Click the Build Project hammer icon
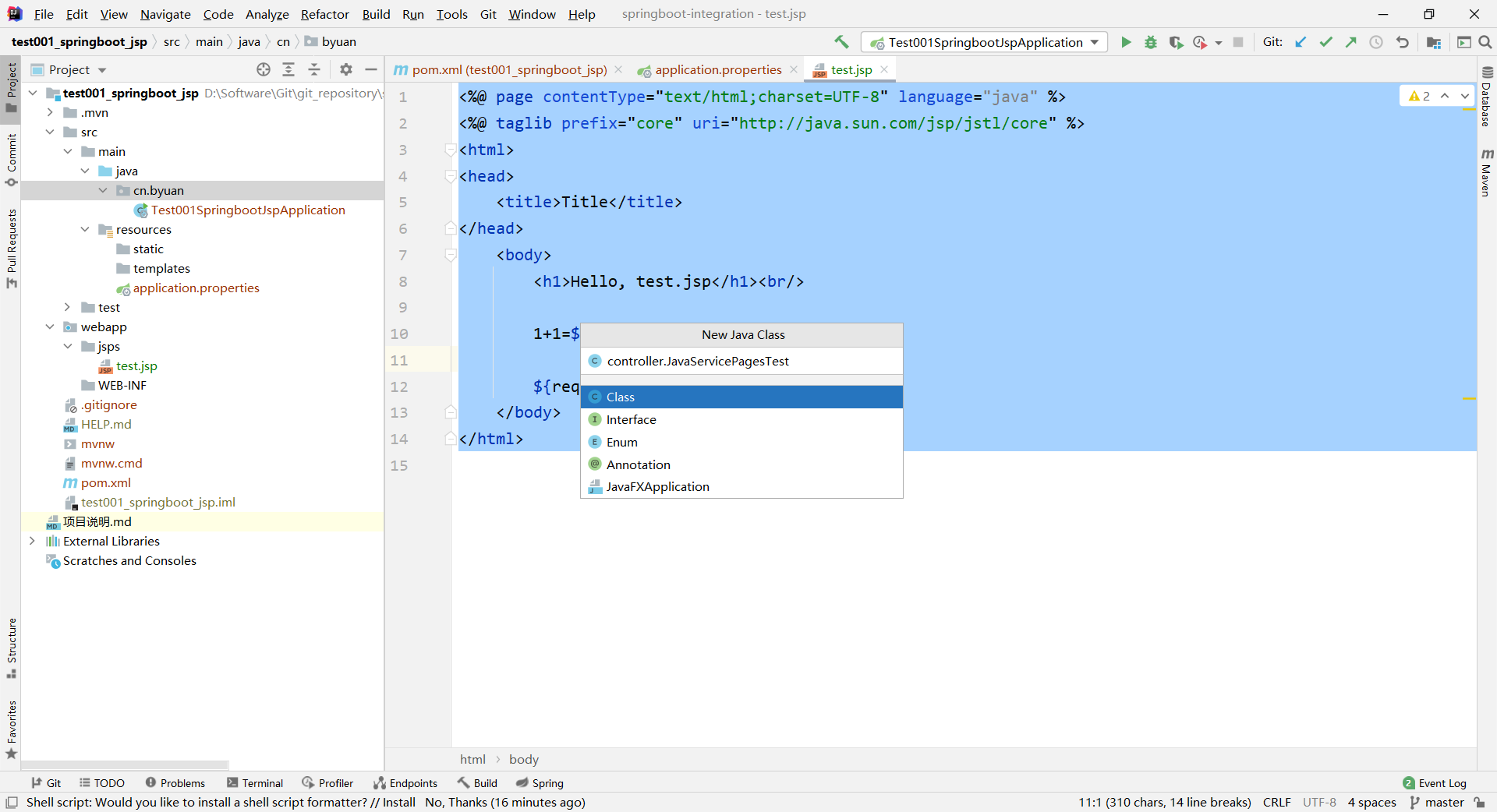Viewport: 1497px width, 812px height. coord(841,42)
